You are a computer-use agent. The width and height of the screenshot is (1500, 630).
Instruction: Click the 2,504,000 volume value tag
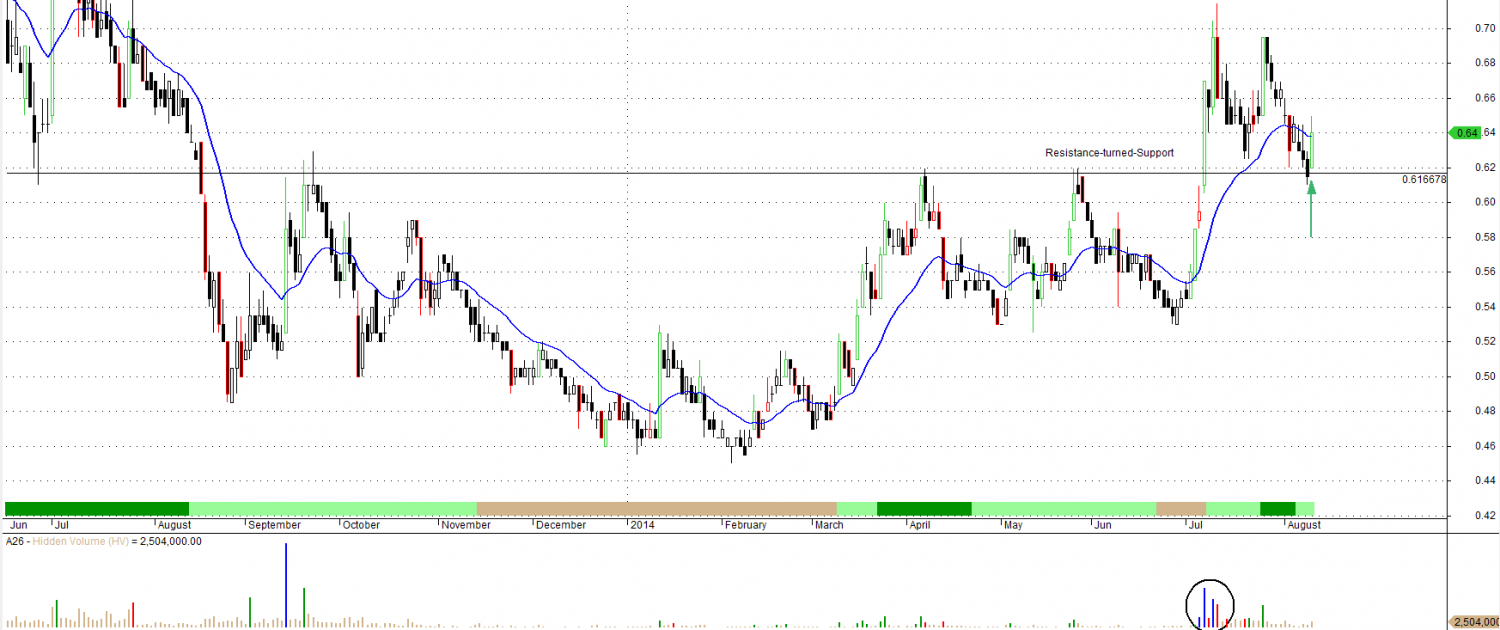coord(1474,621)
